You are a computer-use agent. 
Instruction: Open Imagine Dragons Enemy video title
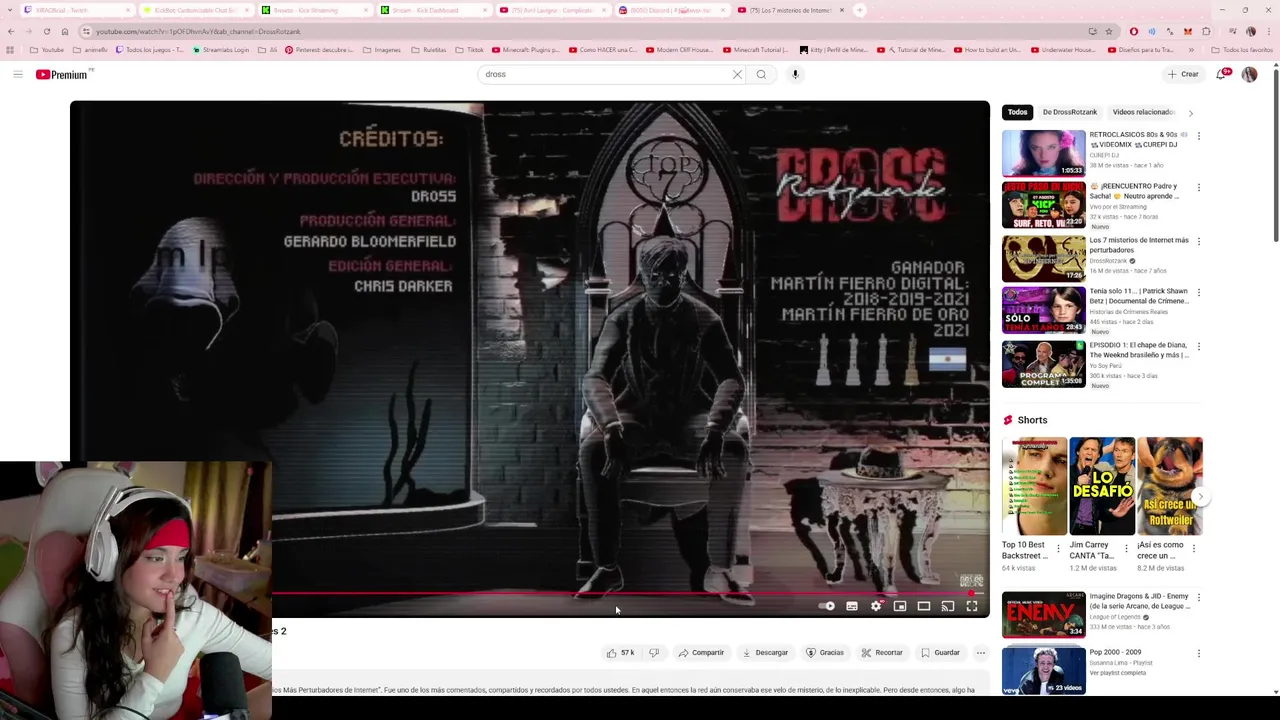coord(1139,601)
